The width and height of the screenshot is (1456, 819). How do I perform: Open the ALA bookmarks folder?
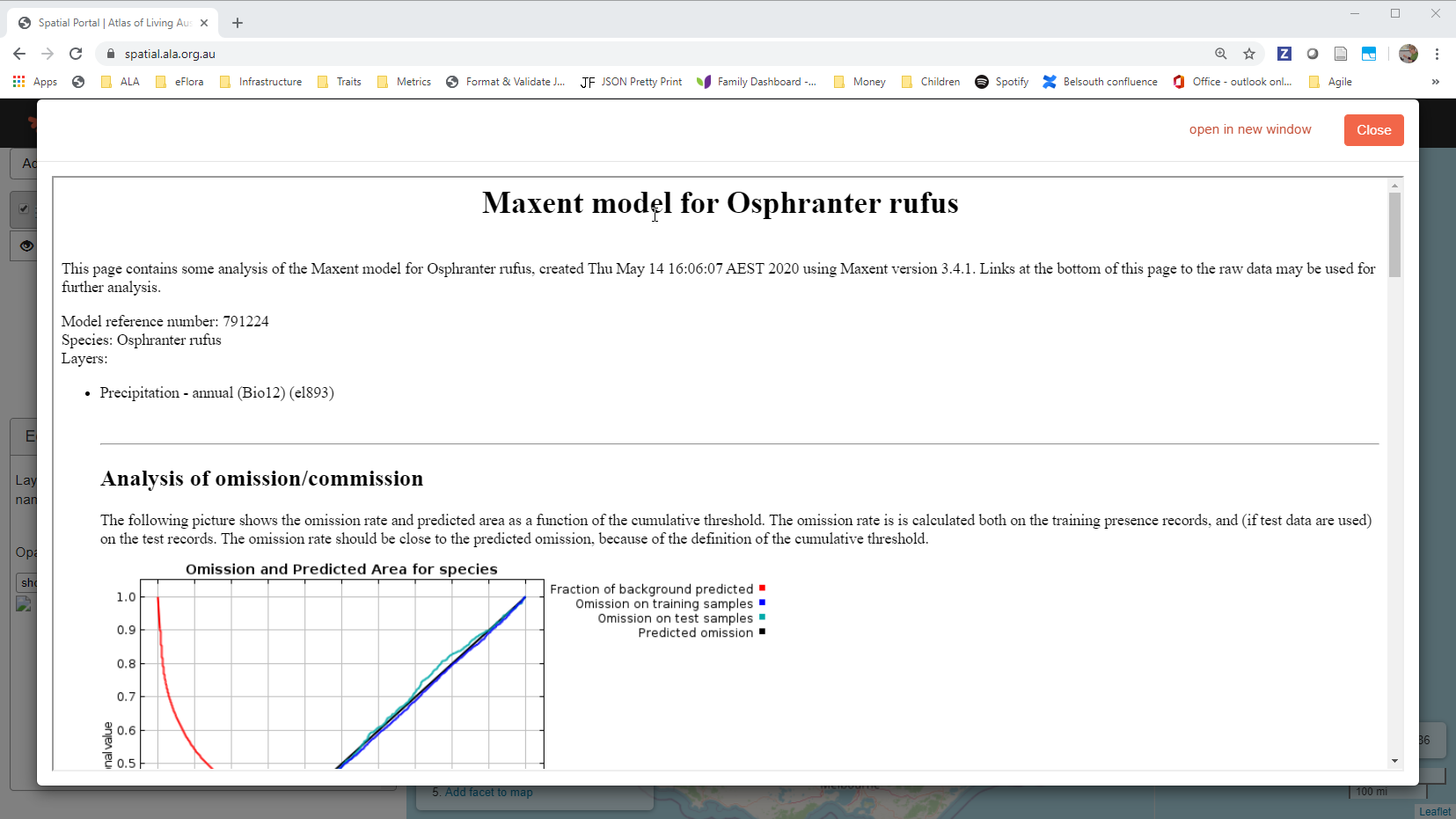point(121,82)
